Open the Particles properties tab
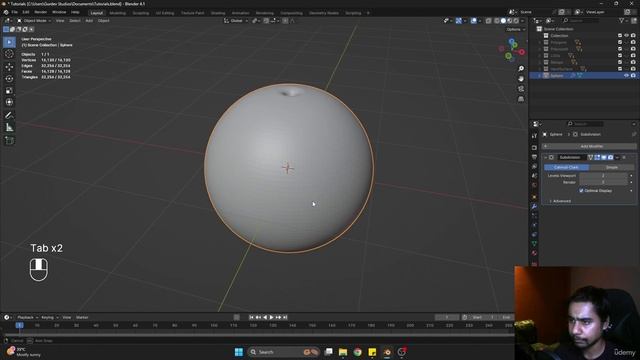The height and width of the screenshot is (360, 640). click(534, 216)
